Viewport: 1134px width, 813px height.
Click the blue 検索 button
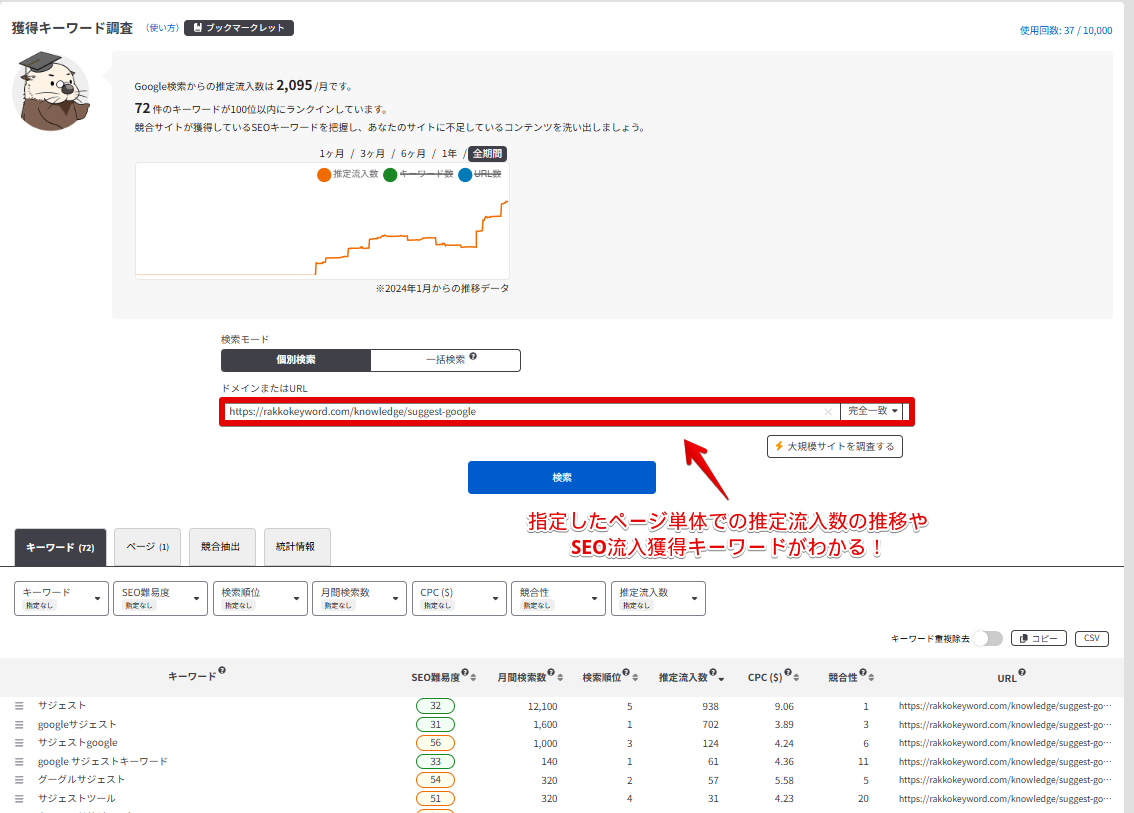tap(561, 478)
